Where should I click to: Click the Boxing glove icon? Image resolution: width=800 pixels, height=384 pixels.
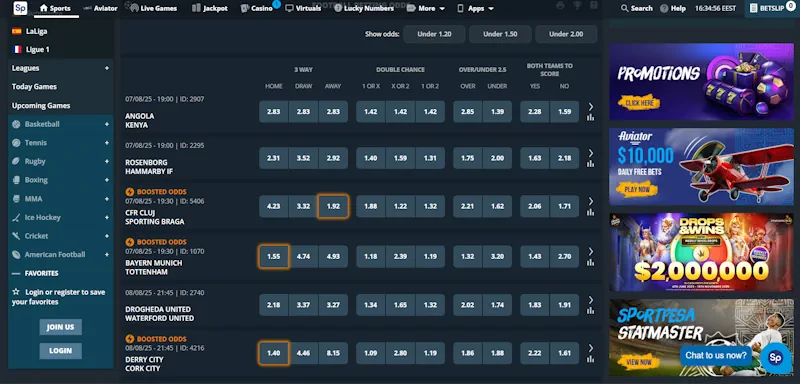[16, 180]
